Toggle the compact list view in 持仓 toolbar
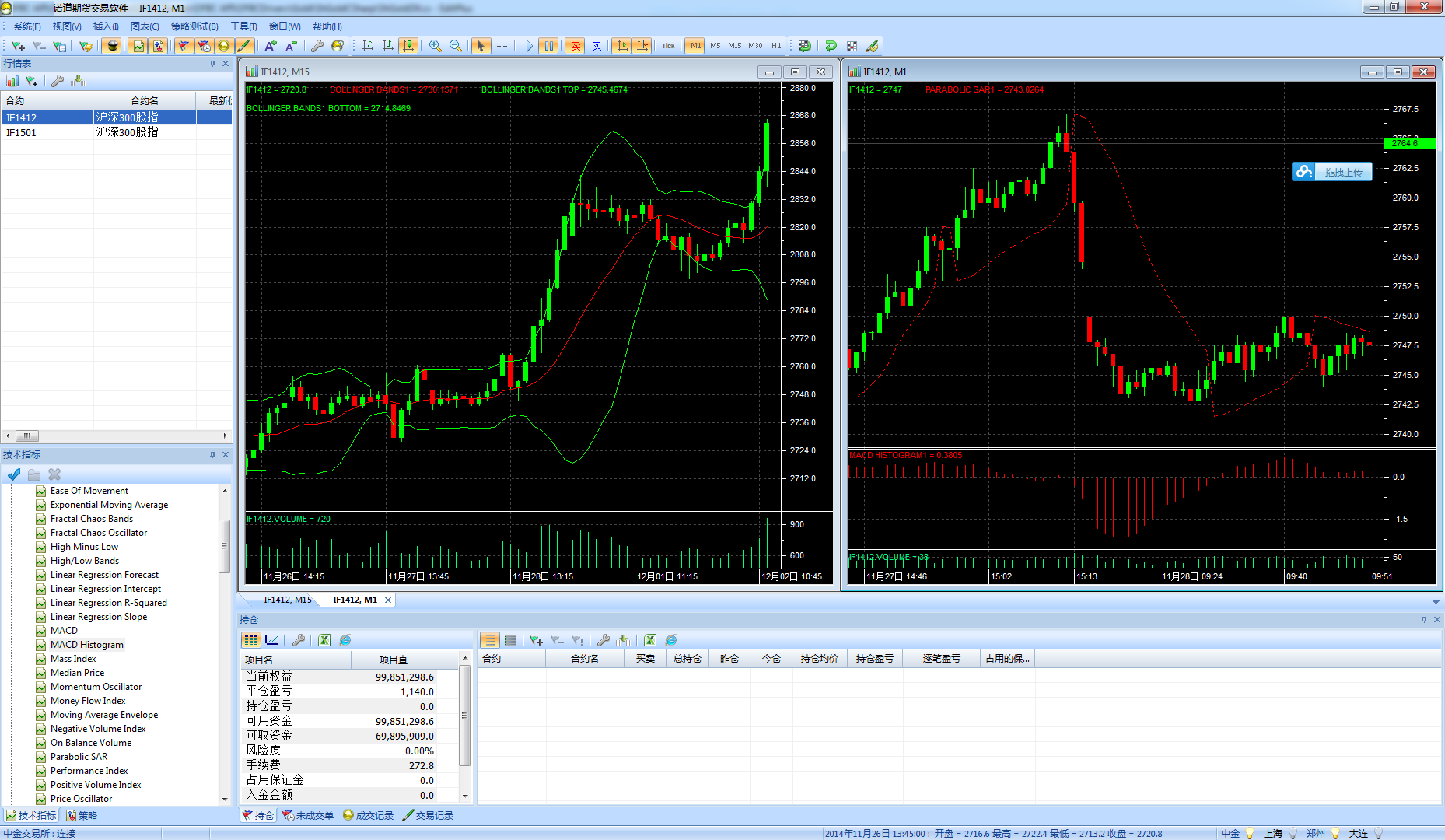 pyautogui.click(x=510, y=640)
